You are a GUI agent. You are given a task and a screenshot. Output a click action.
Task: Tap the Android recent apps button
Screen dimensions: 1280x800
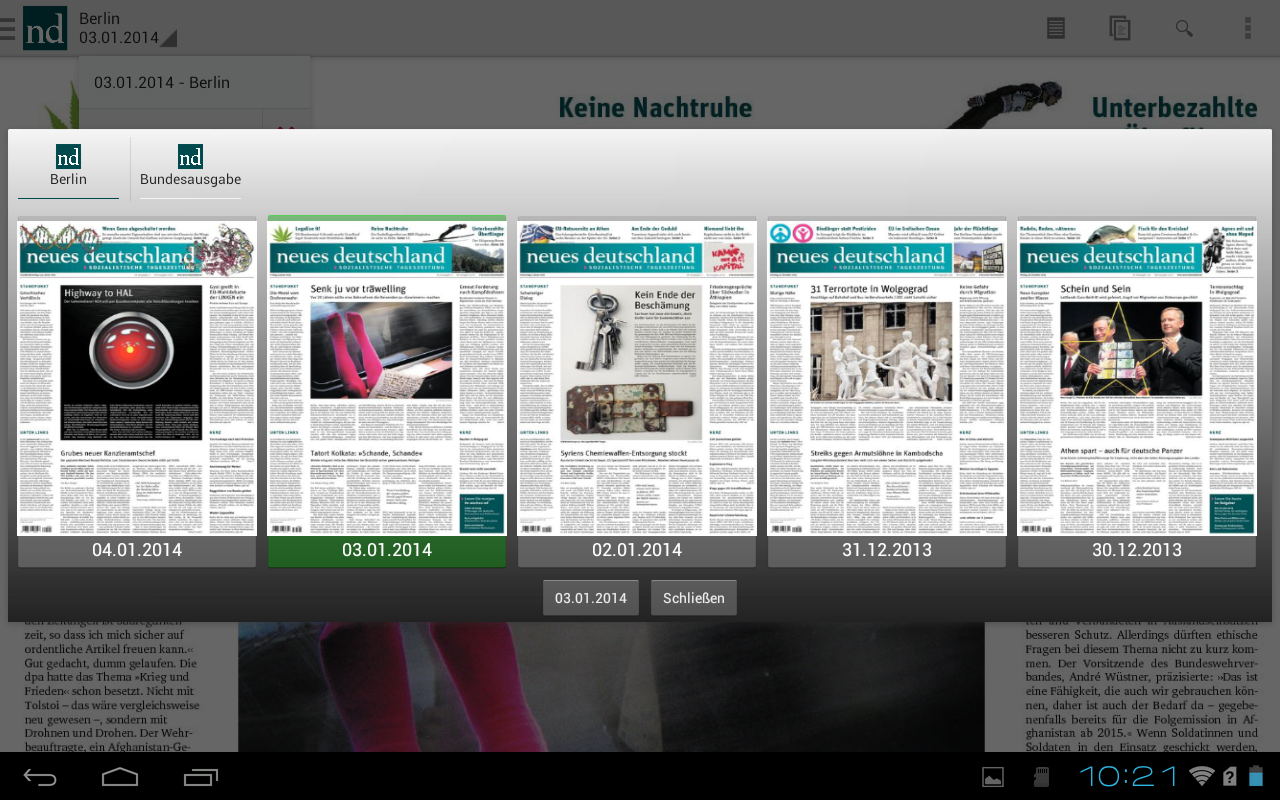tap(201, 777)
